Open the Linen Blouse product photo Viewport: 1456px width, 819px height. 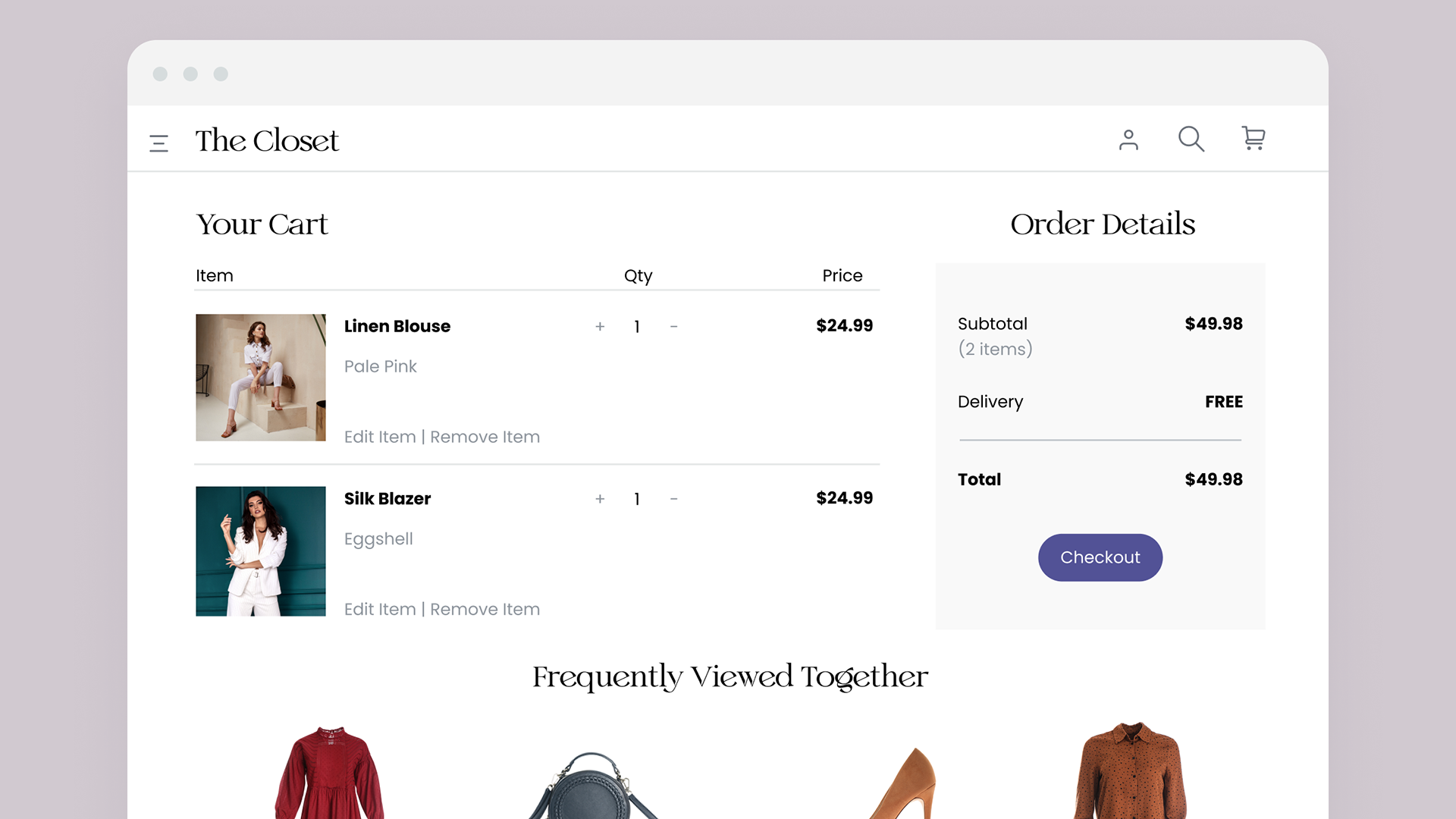tap(261, 378)
